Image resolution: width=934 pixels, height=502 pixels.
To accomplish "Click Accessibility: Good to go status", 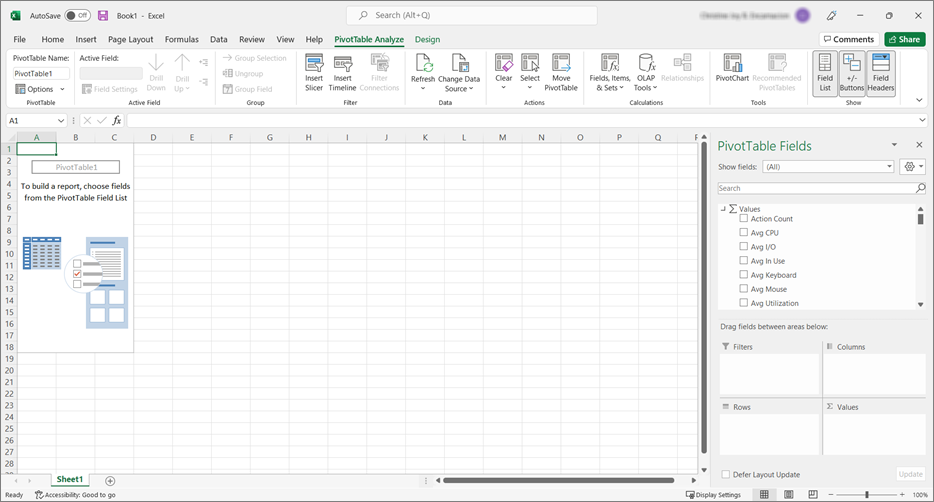I will coord(75,495).
